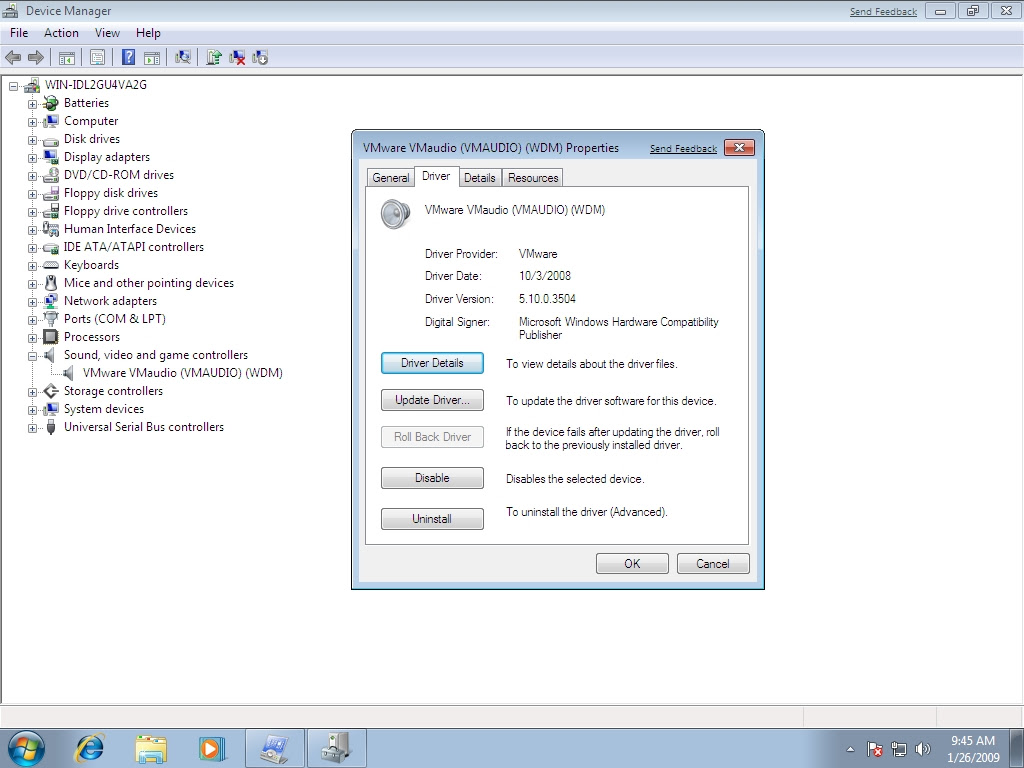This screenshot has height=768, width=1024.
Task: Open the Properties toolbar icon
Action: pyautogui.click(x=97, y=57)
